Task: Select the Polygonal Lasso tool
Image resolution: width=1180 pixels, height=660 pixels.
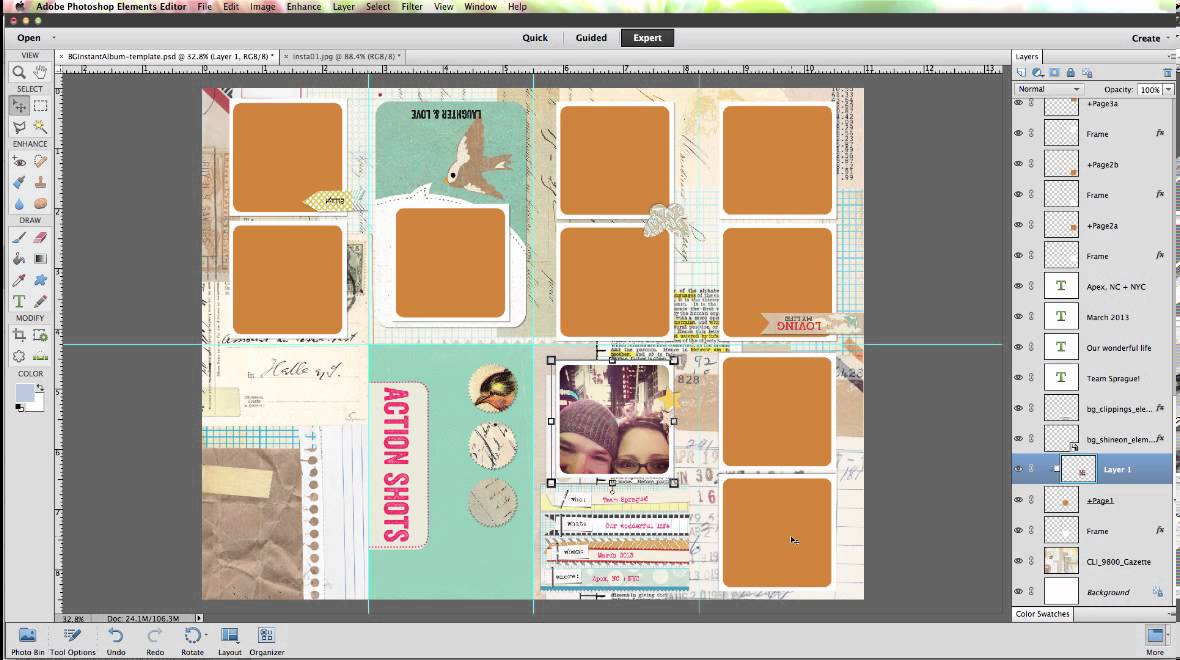Action: [19, 127]
